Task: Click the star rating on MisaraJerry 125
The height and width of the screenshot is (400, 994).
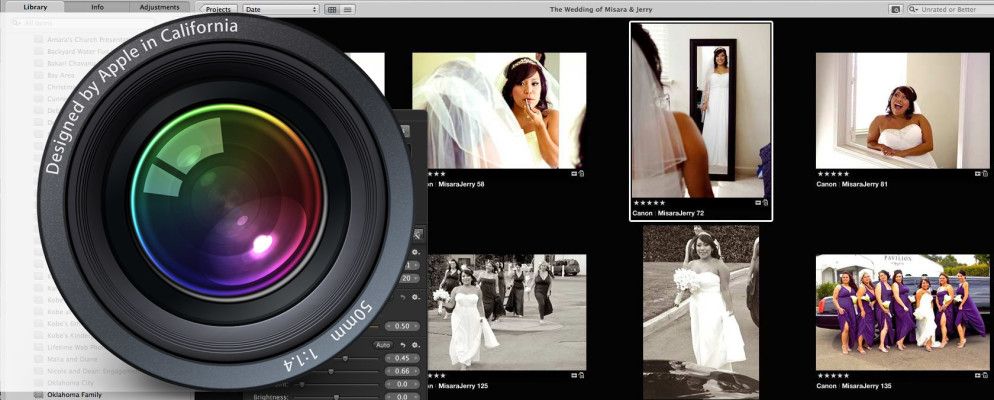Action: (x=437, y=375)
